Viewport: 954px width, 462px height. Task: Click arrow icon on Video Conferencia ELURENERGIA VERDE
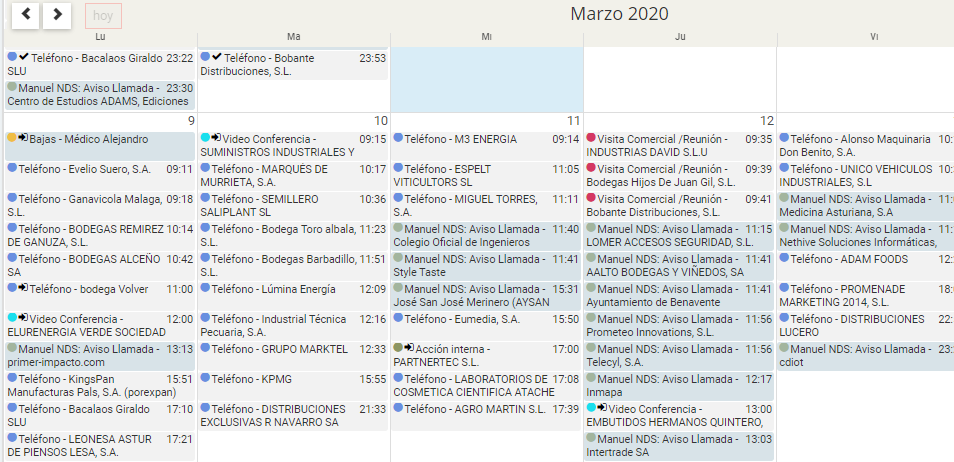click(x=23, y=318)
